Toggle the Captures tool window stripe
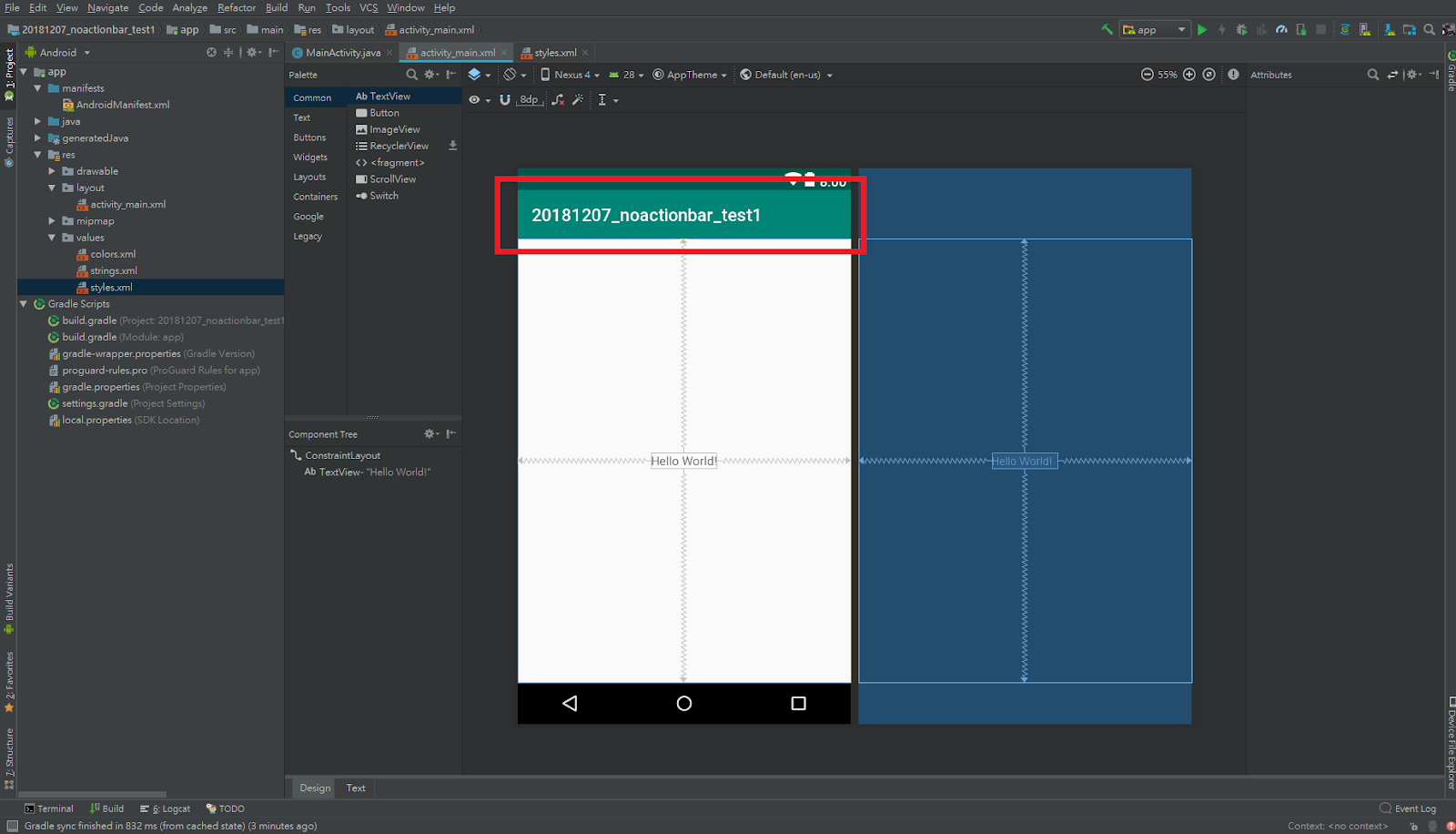Image resolution: width=1456 pixels, height=834 pixels. [9, 142]
